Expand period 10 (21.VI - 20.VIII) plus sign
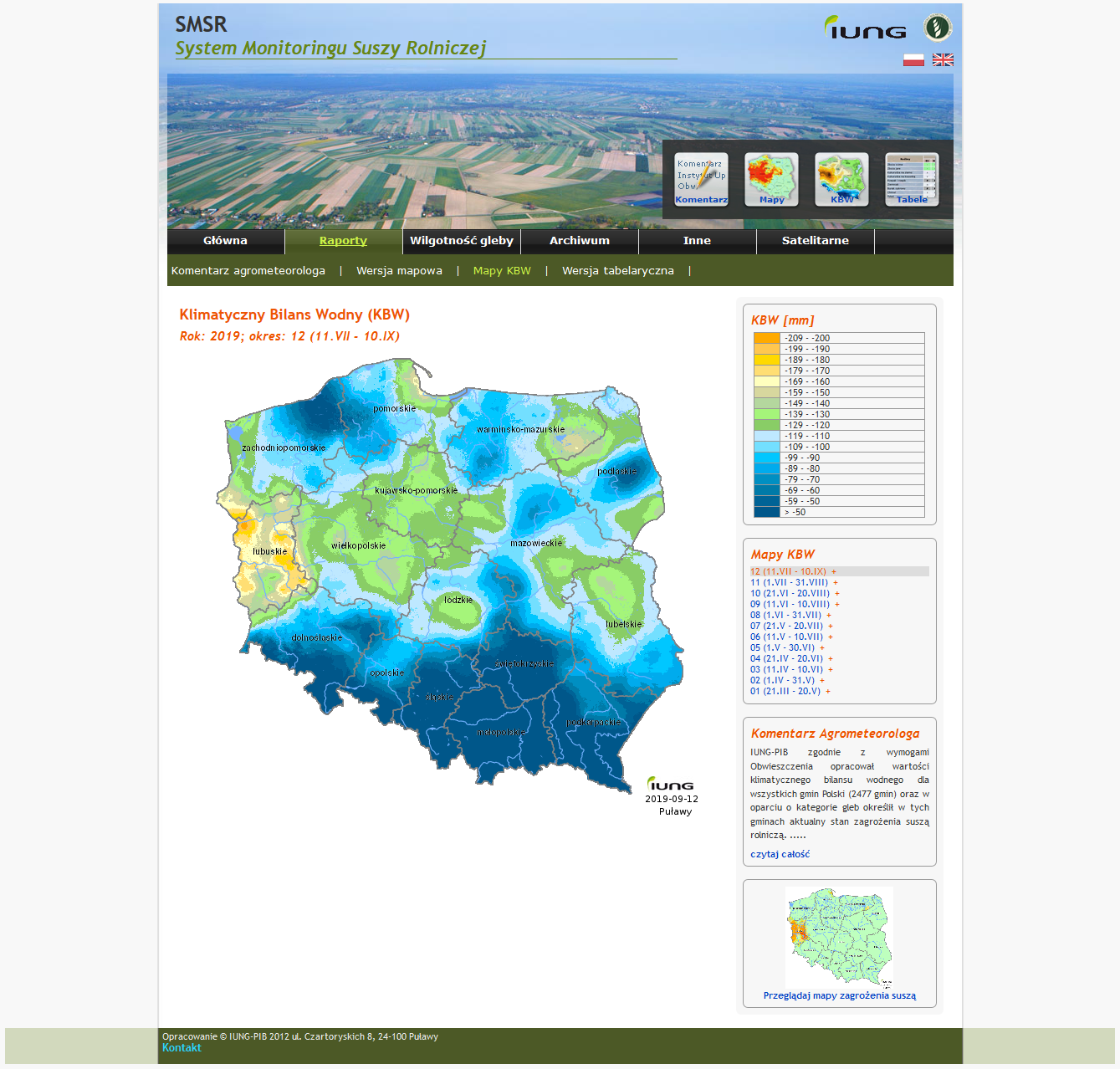The image size is (1120, 1069). tap(837, 594)
